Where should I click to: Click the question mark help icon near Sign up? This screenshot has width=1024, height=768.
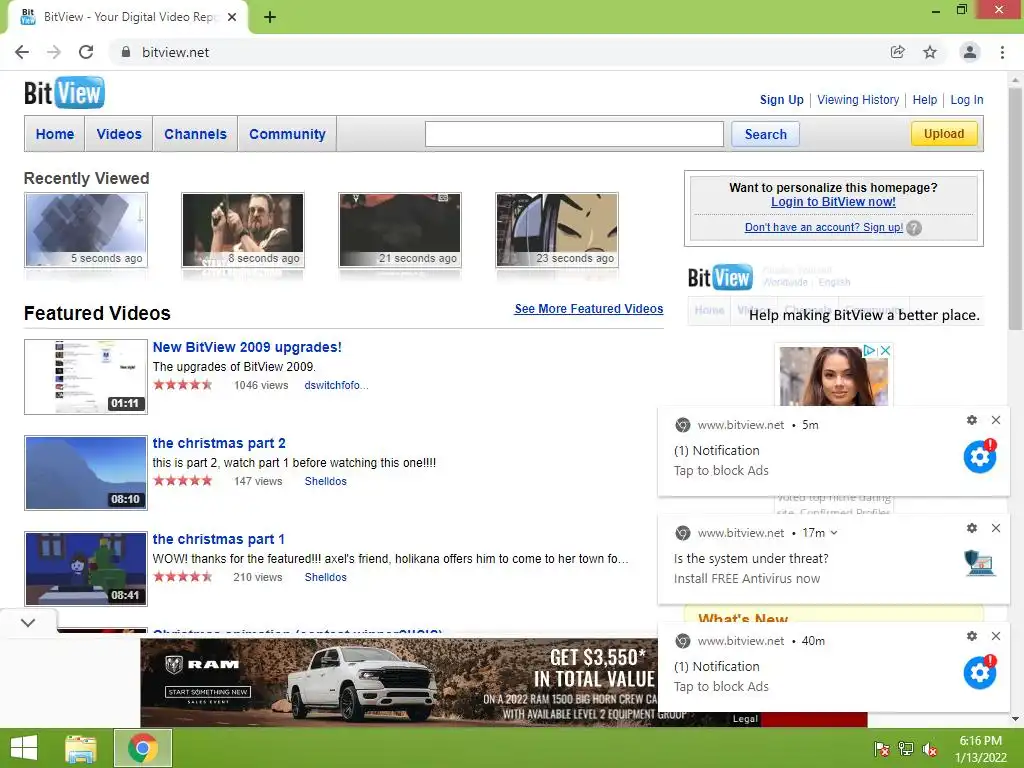(x=914, y=228)
